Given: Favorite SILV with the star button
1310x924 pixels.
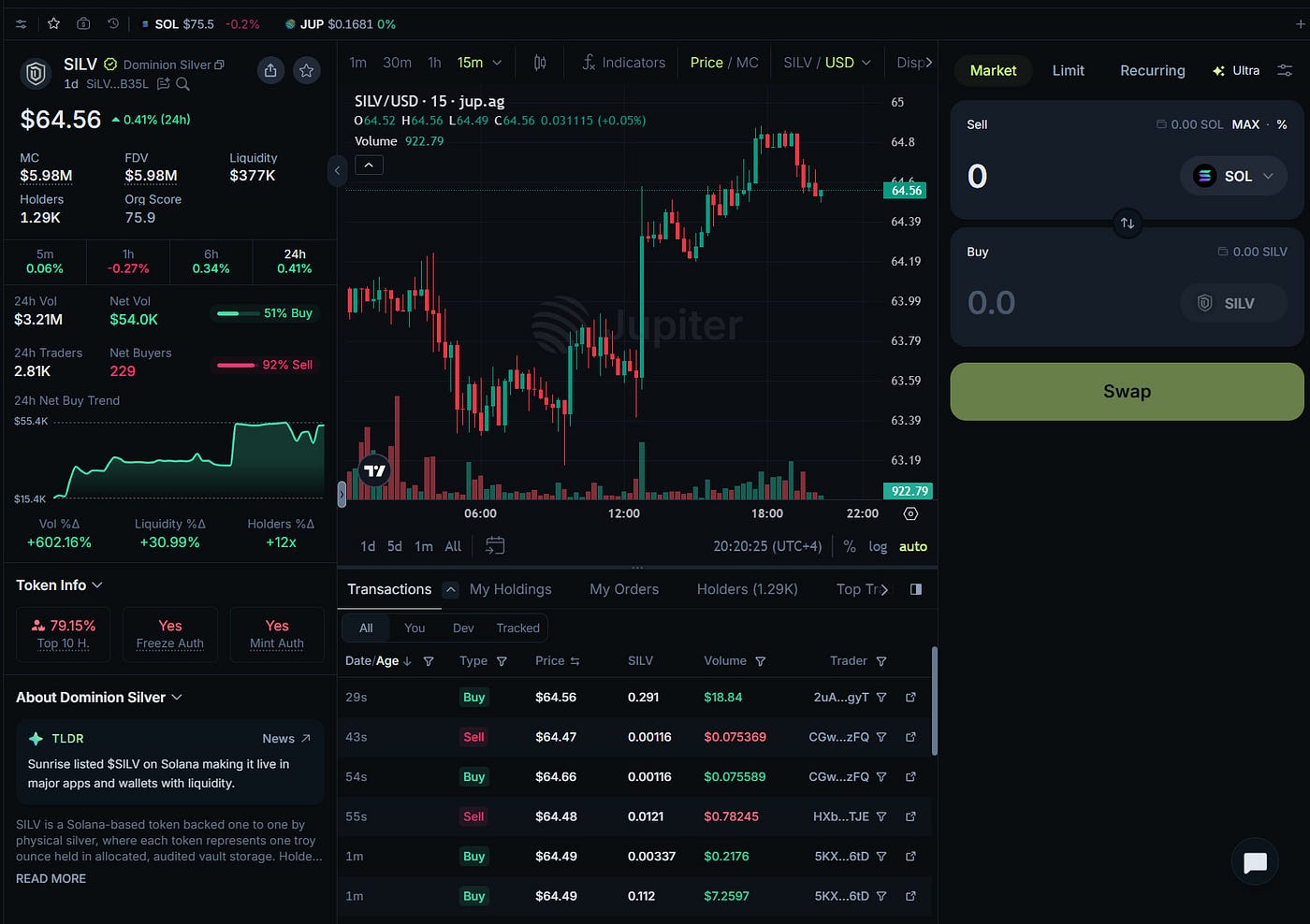Looking at the screenshot, I should [306, 70].
